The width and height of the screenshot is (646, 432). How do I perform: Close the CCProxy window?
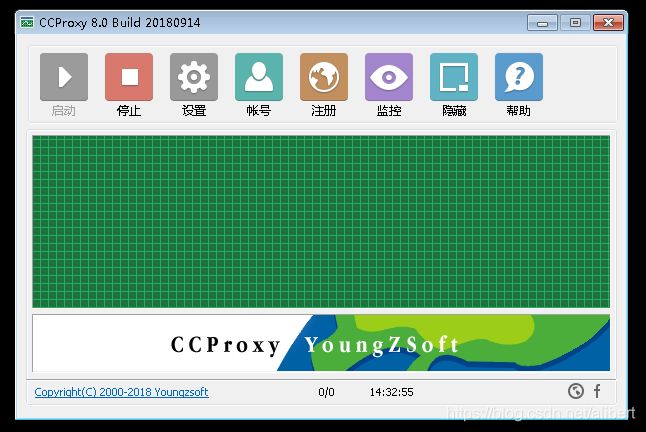[608, 23]
